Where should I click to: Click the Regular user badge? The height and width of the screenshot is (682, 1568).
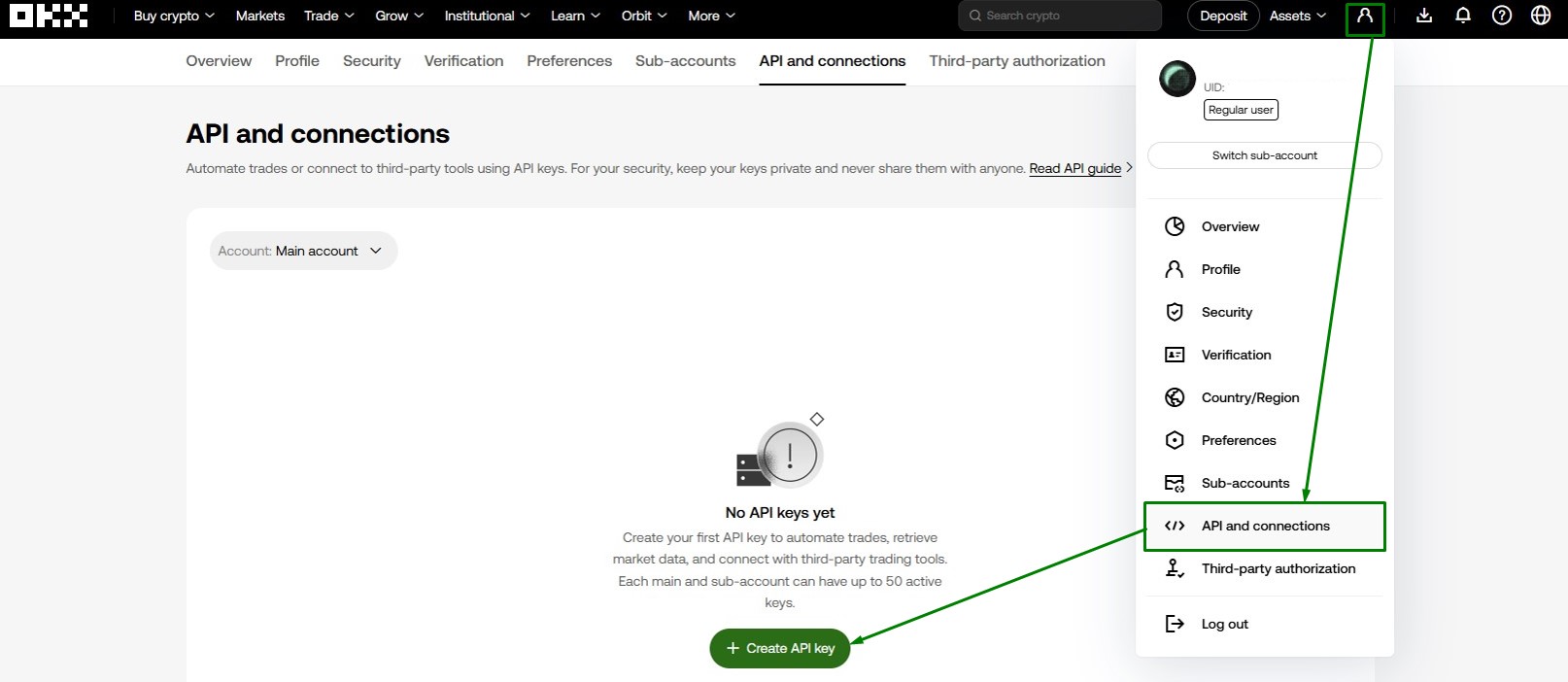pos(1241,110)
